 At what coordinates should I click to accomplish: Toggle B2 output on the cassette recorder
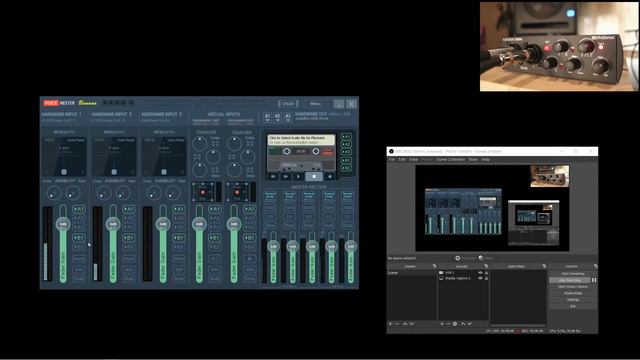[346, 168]
